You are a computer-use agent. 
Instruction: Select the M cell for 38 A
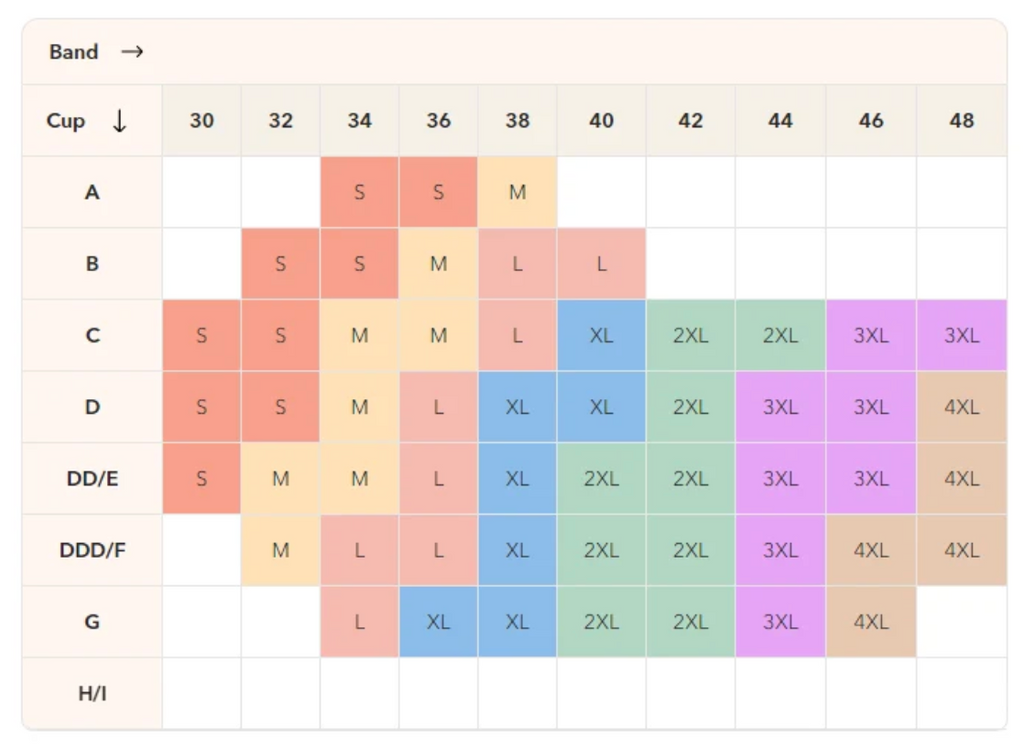[x=517, y=192]
